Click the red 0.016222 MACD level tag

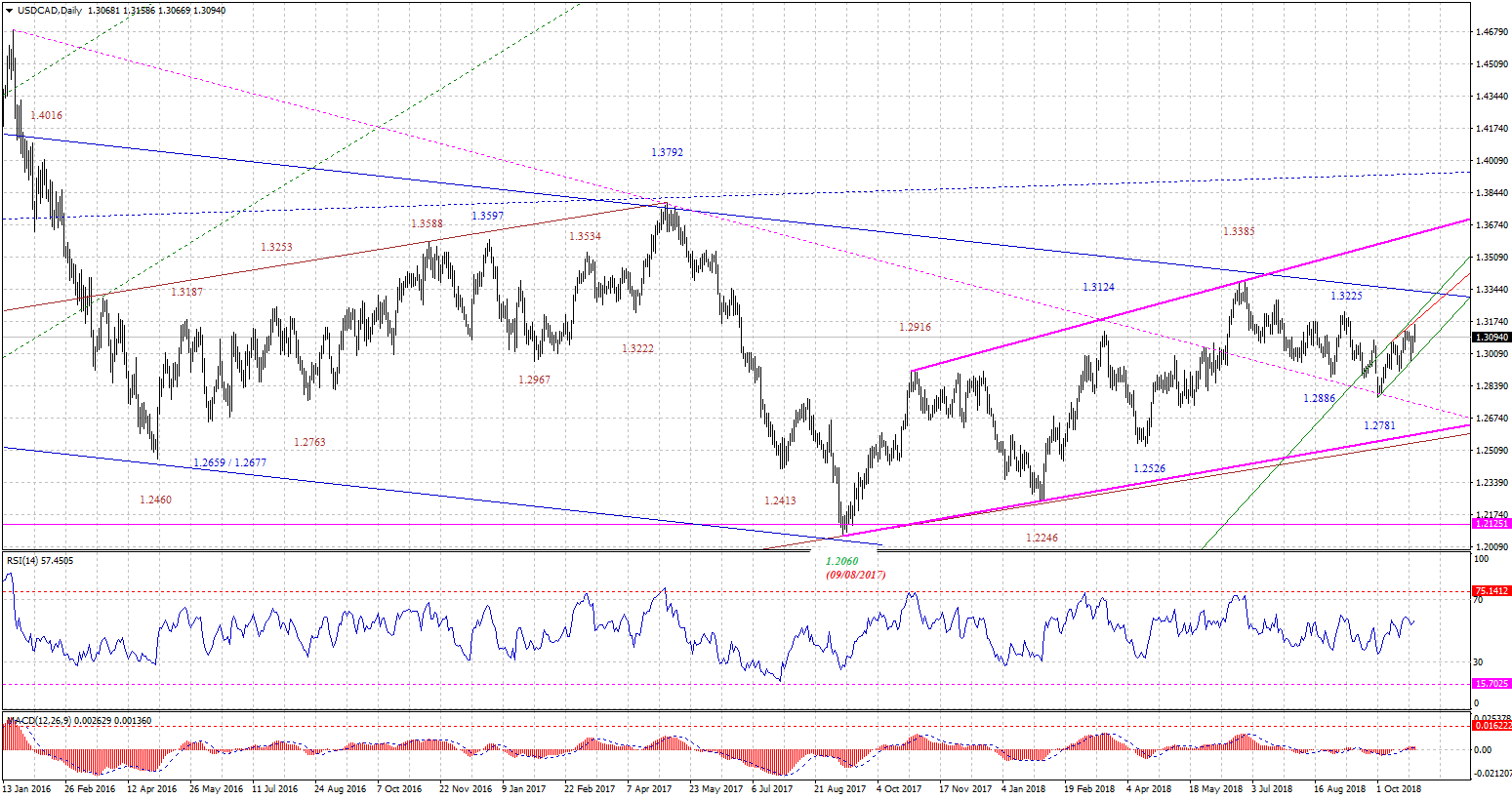click(1492, 726)
